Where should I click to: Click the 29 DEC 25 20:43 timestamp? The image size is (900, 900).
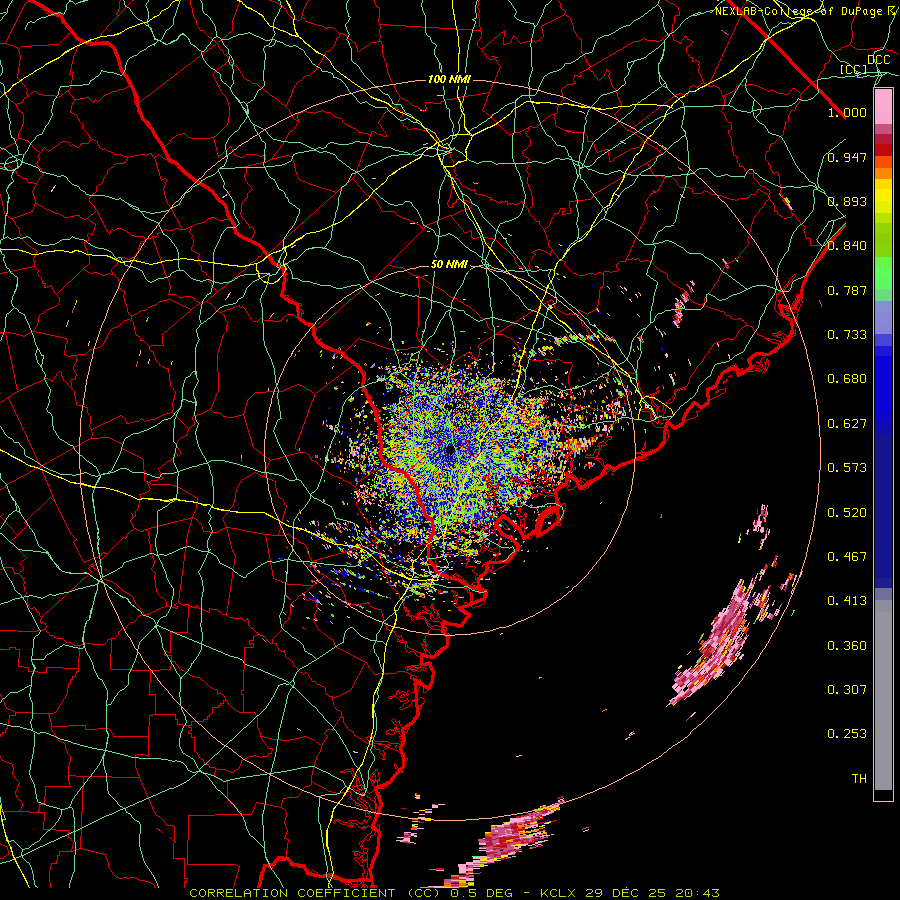tap(653, 893)
